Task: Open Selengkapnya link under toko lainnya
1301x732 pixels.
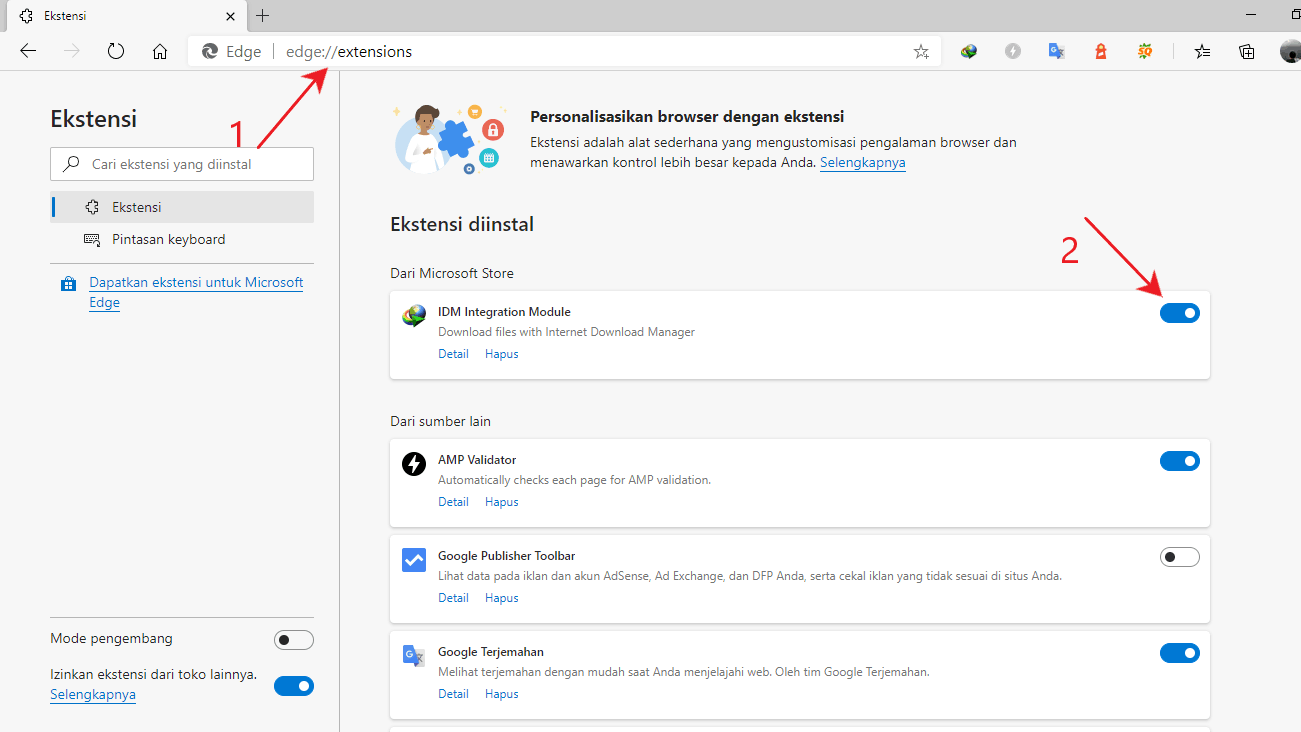Action: coord(93,694)
